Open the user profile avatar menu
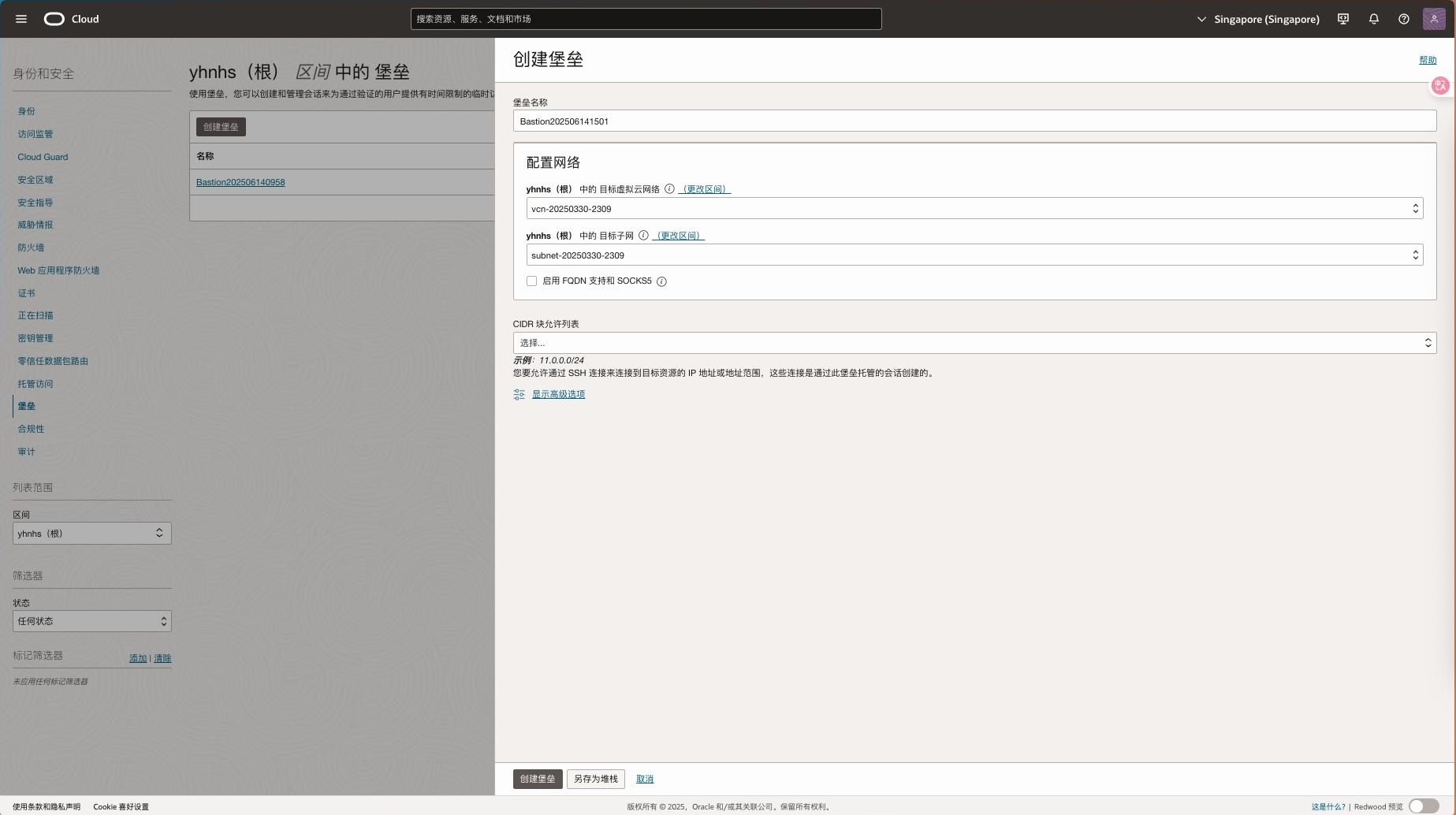This screenshot has width=1456, height=815. click(x=1434, y=19)
